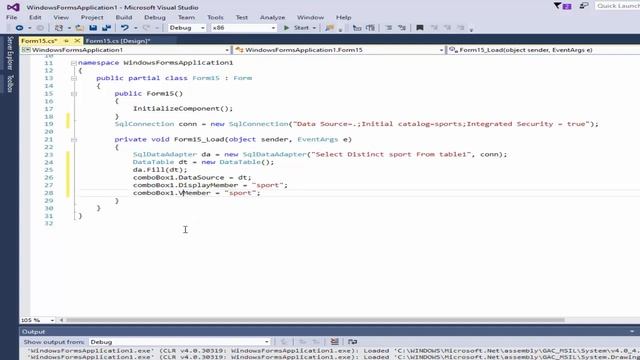The width and height of the screenshot is (640, 360).
Task: Open the Undo history dropdown arrow
Action: pyautogui.click(x=136, y=28)
